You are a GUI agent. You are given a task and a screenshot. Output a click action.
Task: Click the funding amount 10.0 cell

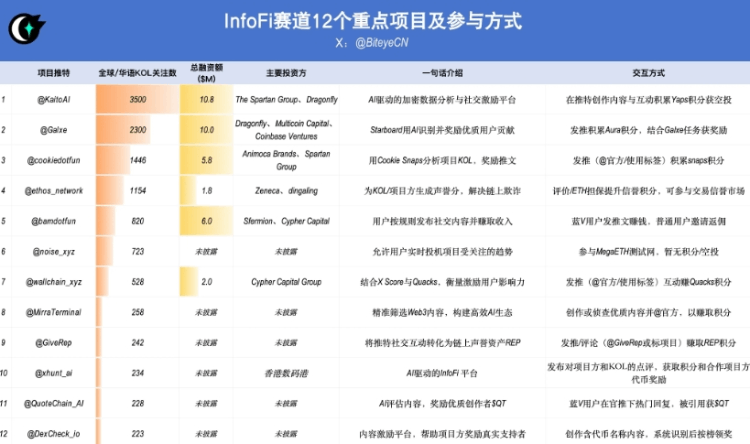click(x=207, y=130)
